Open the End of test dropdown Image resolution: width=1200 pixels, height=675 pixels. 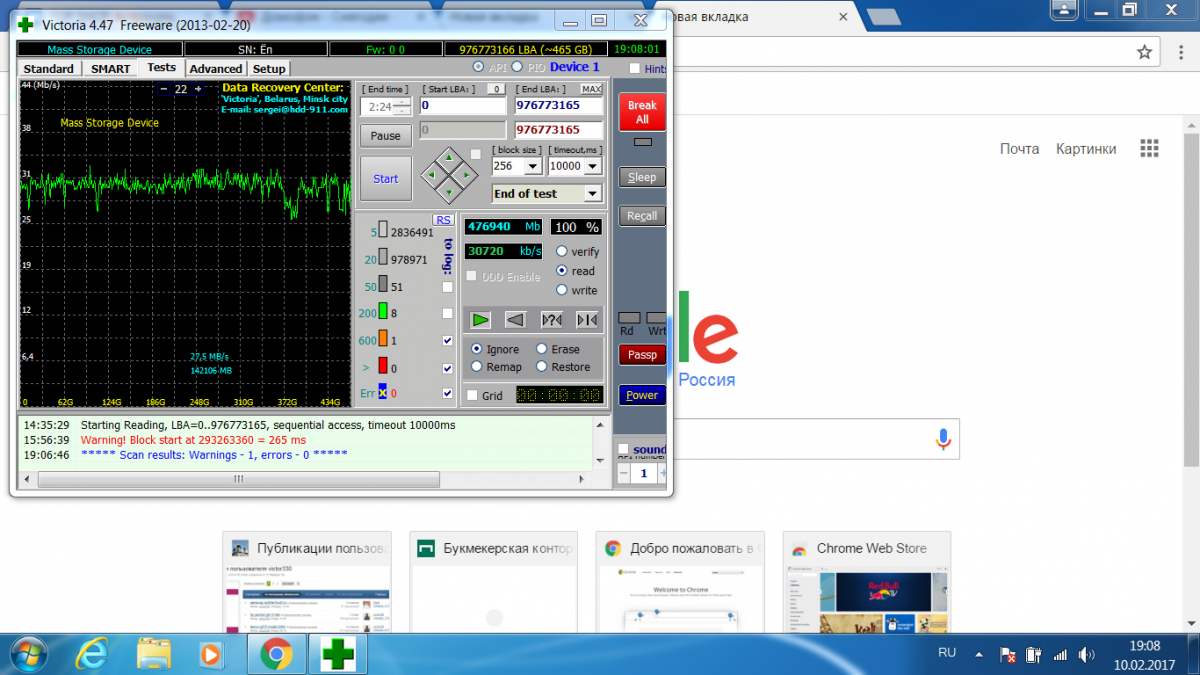point(592,194)
